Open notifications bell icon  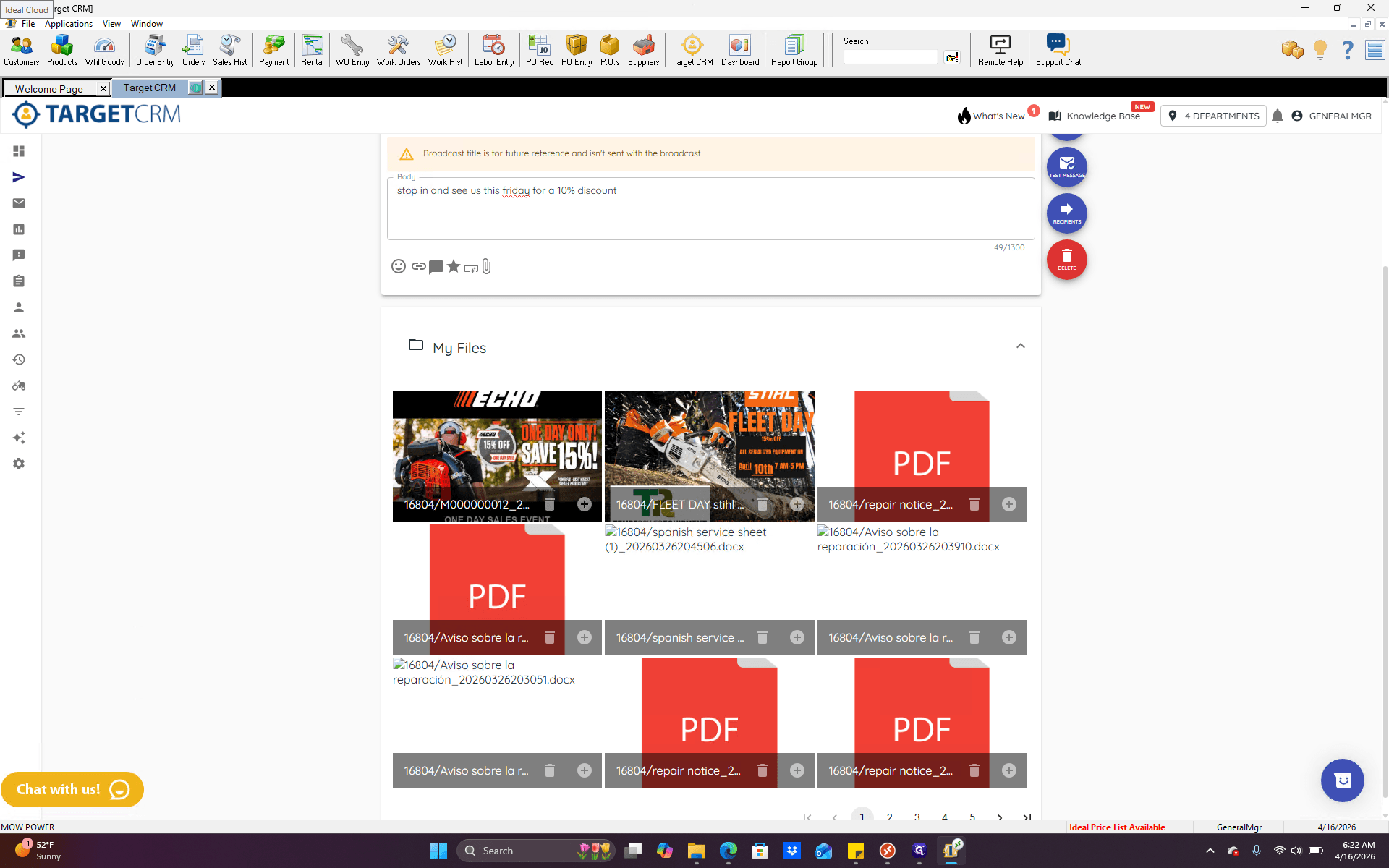pos(1278,116)
